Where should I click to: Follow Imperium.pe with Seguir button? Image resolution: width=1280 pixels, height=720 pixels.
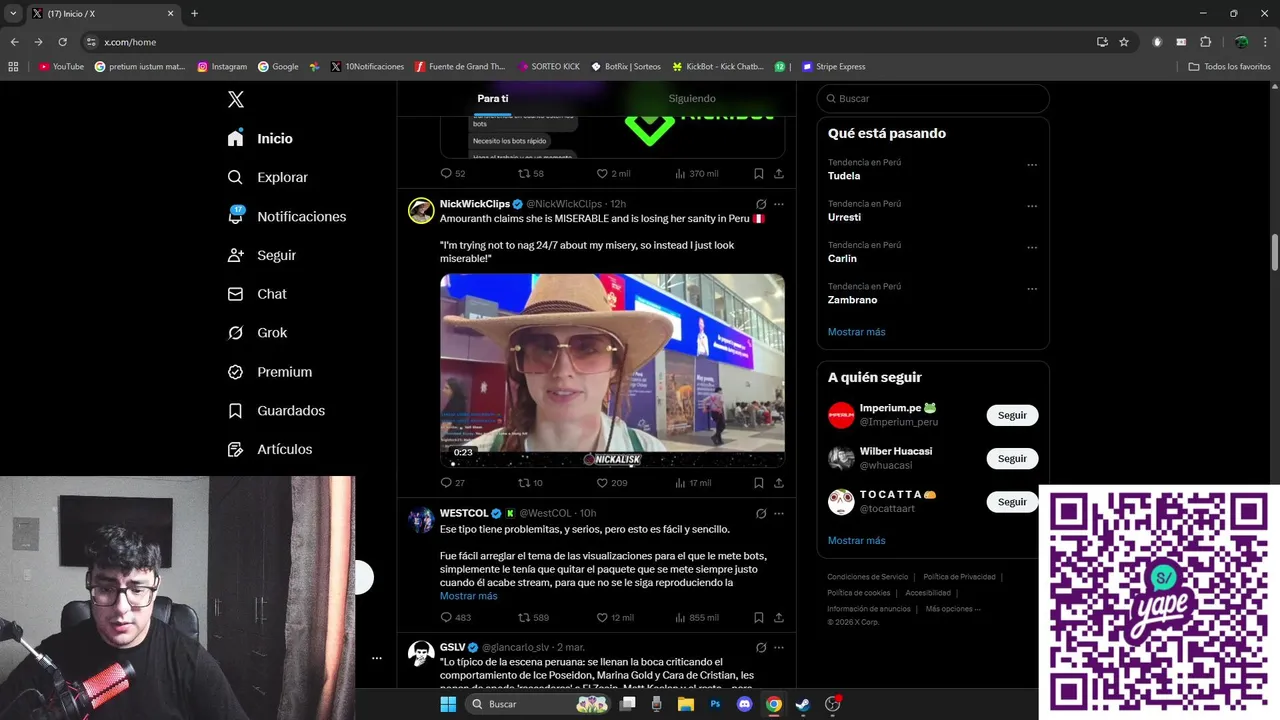(x=1012, y=415)
